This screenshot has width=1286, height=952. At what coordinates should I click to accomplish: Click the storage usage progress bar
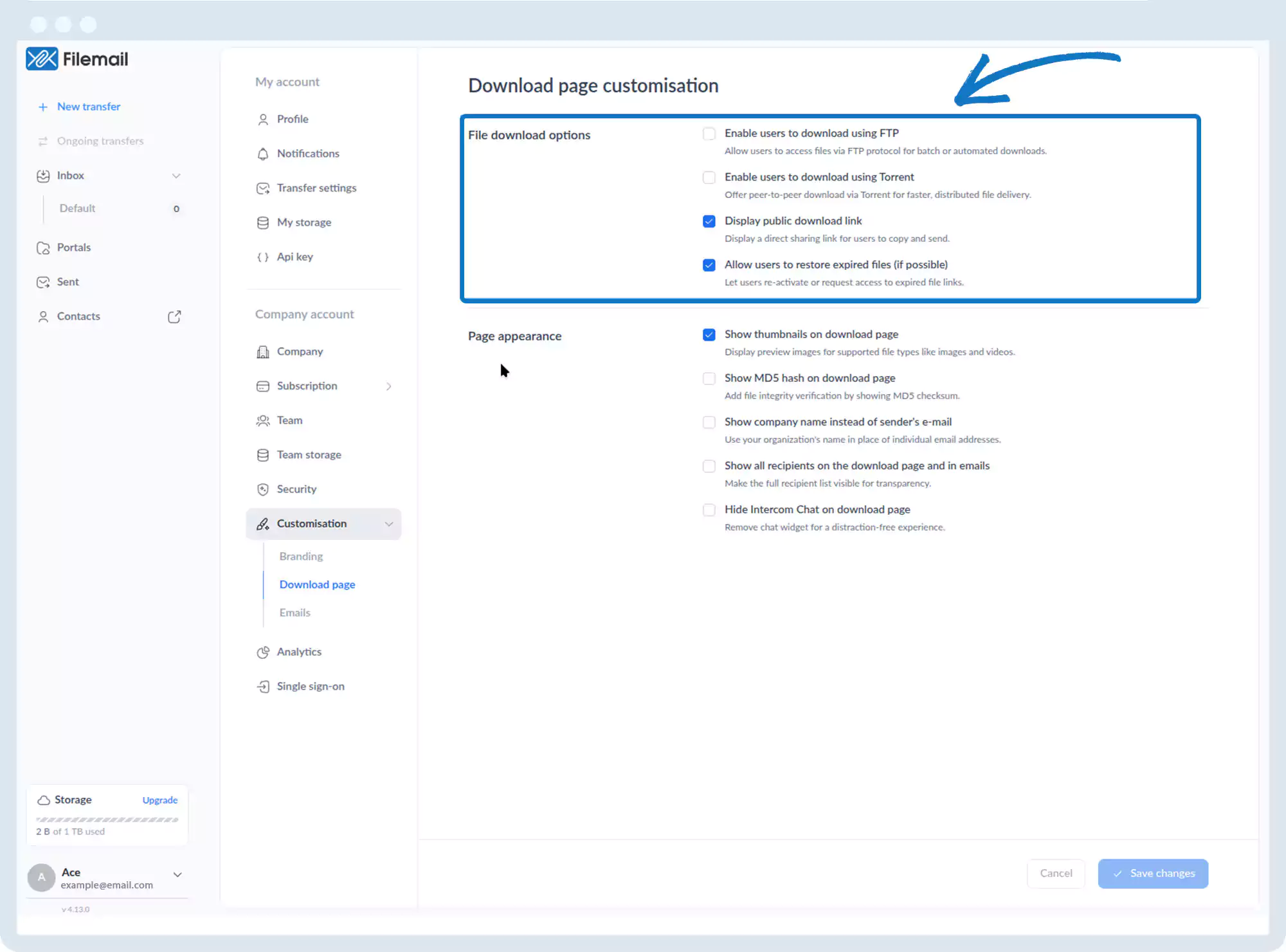click(x=107, y=820)
